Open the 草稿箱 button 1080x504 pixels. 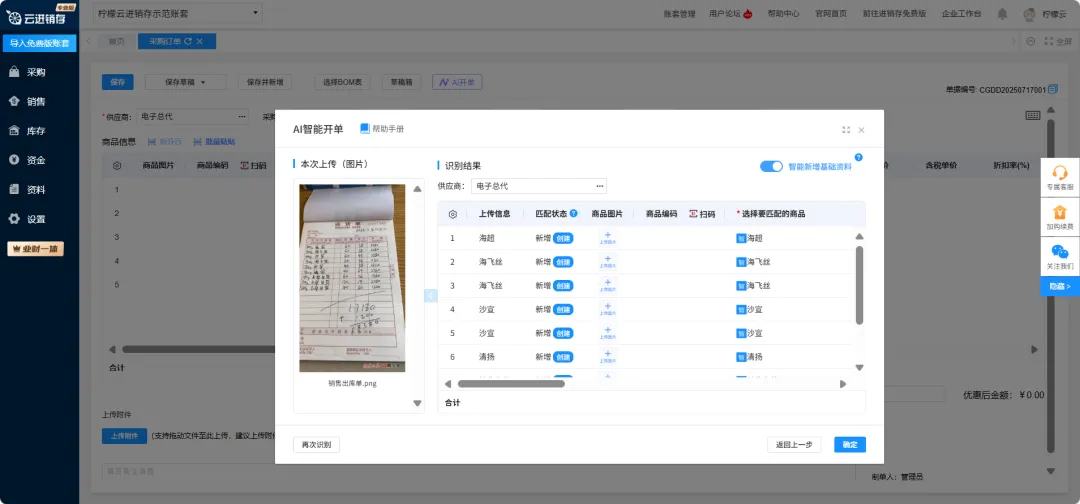402,82
